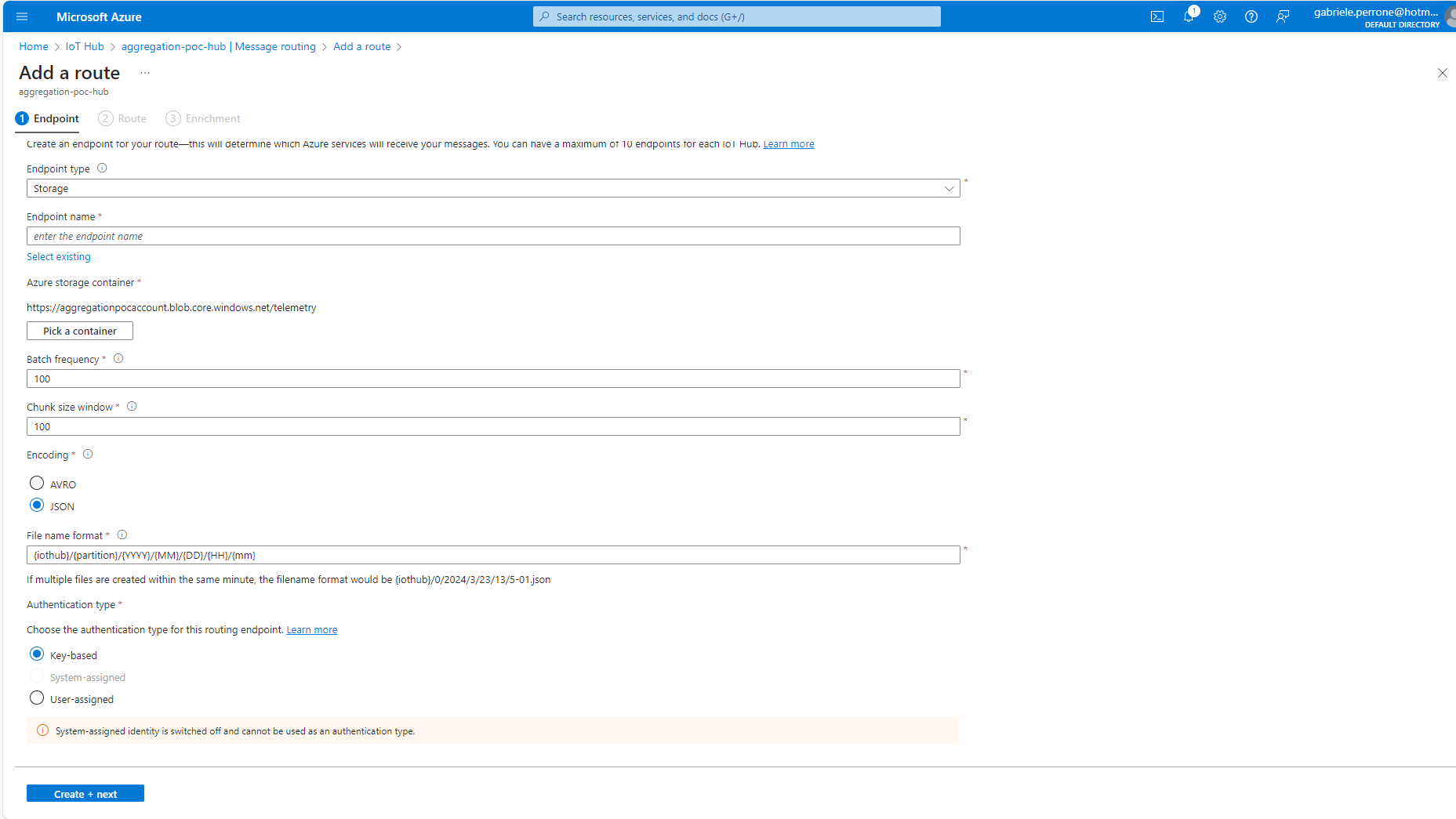The height and width of the screenshot is (819, 1456).
Task: Click the Endpoint name input field
Action: point(492,235)
